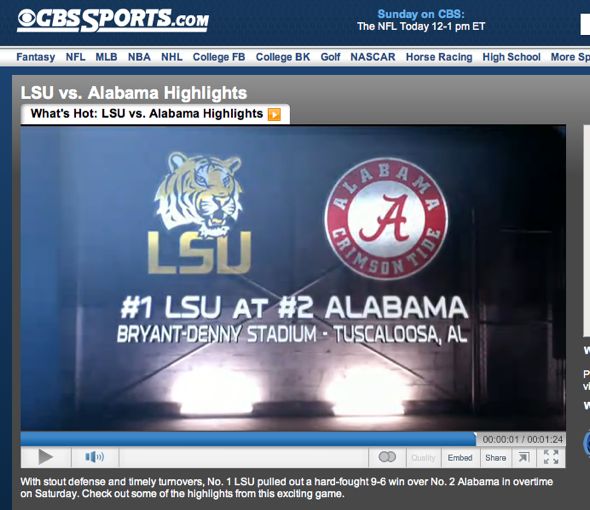Seek on the blue video progress bar
The image size is (590, 510).
coord(248,439)
